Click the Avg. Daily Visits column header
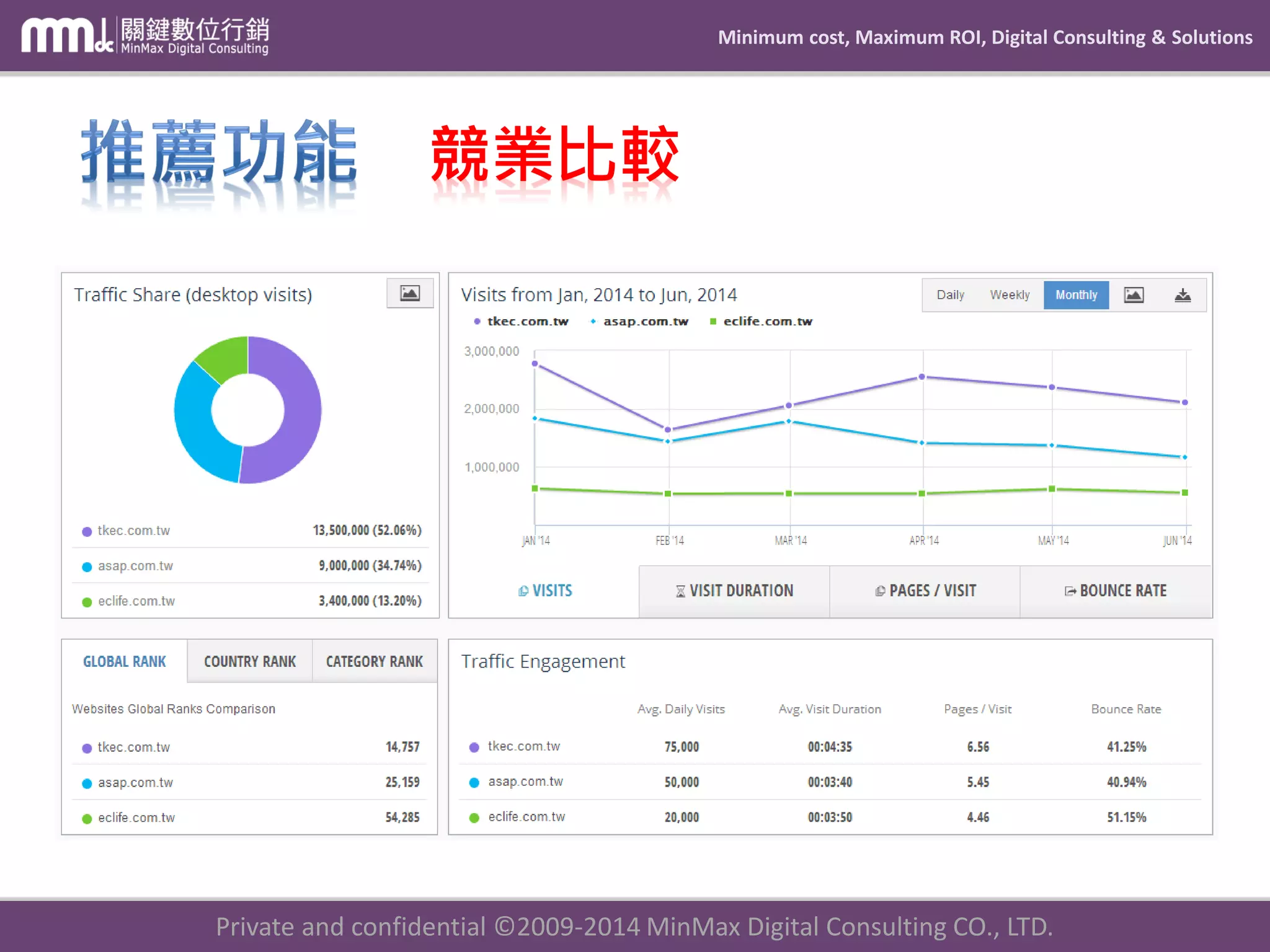 [681, 709]
